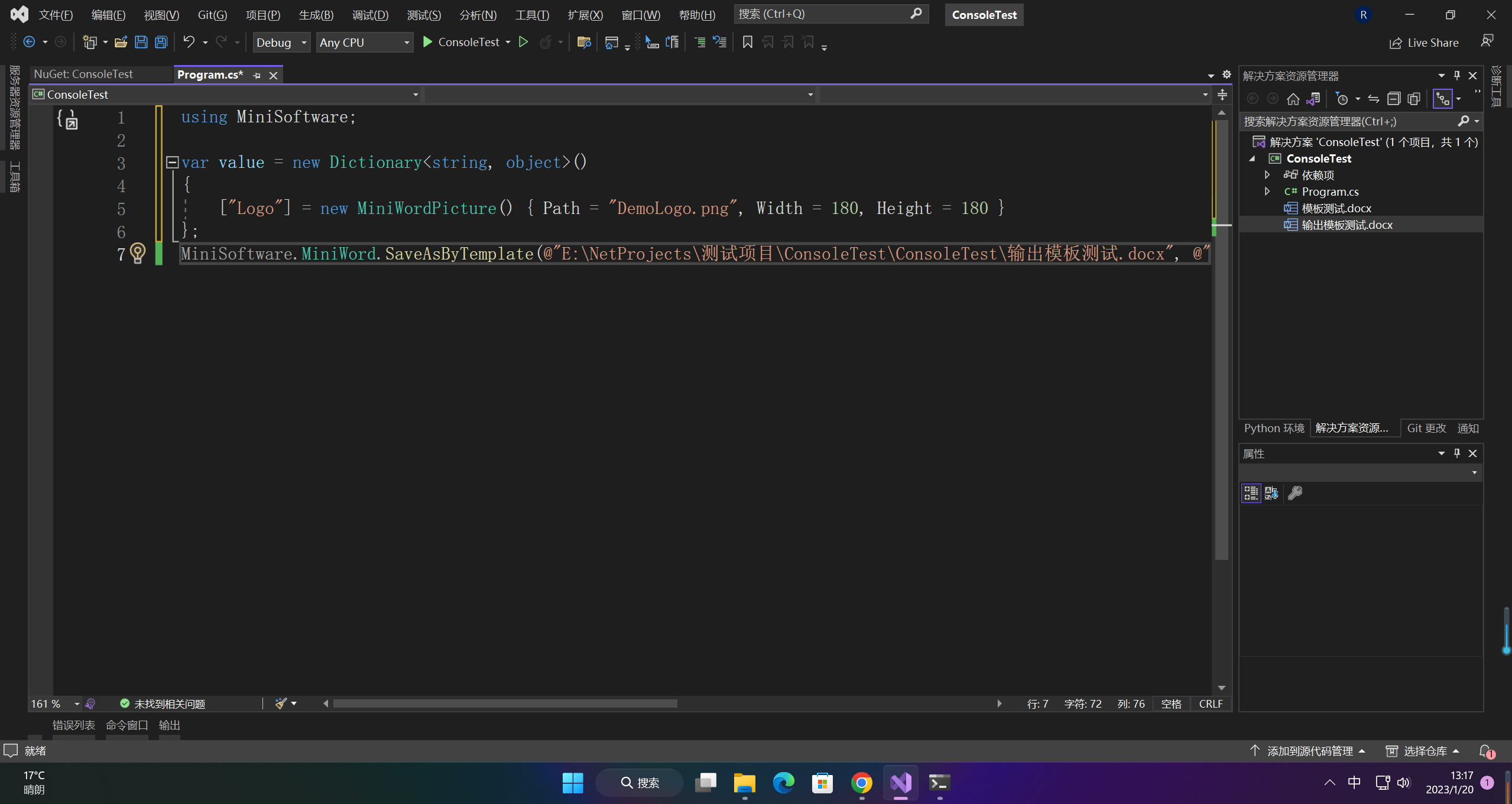Viewport: 1512px width, 804px height.
Task: Click 添加到源代码管理 in status bar
Action: click(1307, 751)
